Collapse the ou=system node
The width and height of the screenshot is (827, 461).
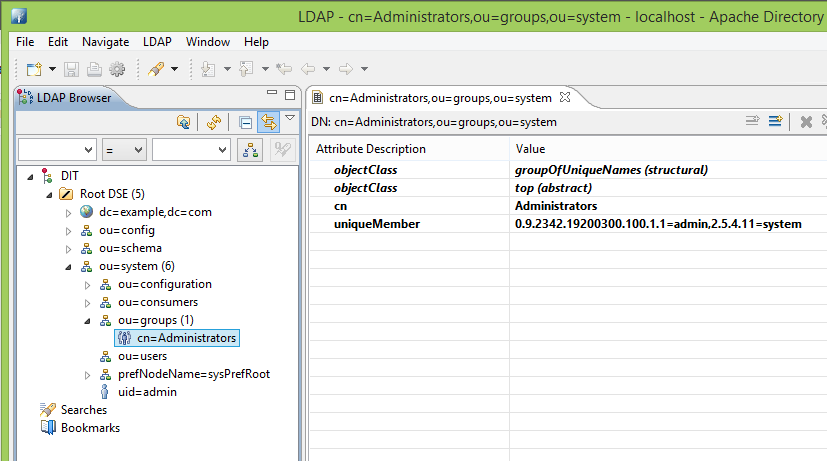coord(68,267)
